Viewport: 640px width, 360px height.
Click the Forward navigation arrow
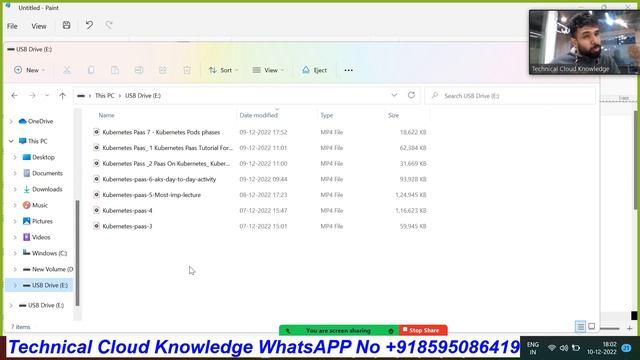32,96
